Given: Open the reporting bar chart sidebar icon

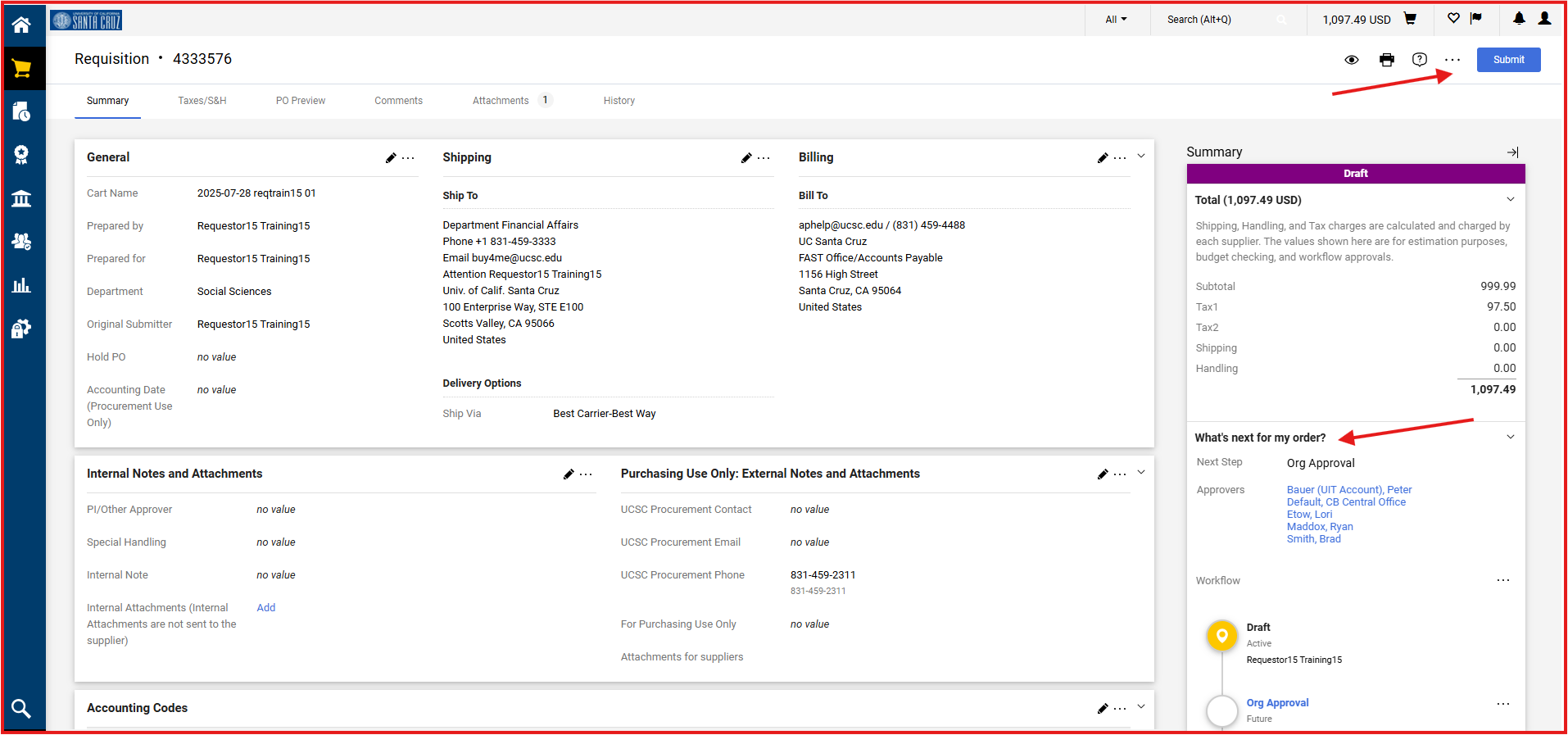Looking at the screenshot, I should pos(22,285).
